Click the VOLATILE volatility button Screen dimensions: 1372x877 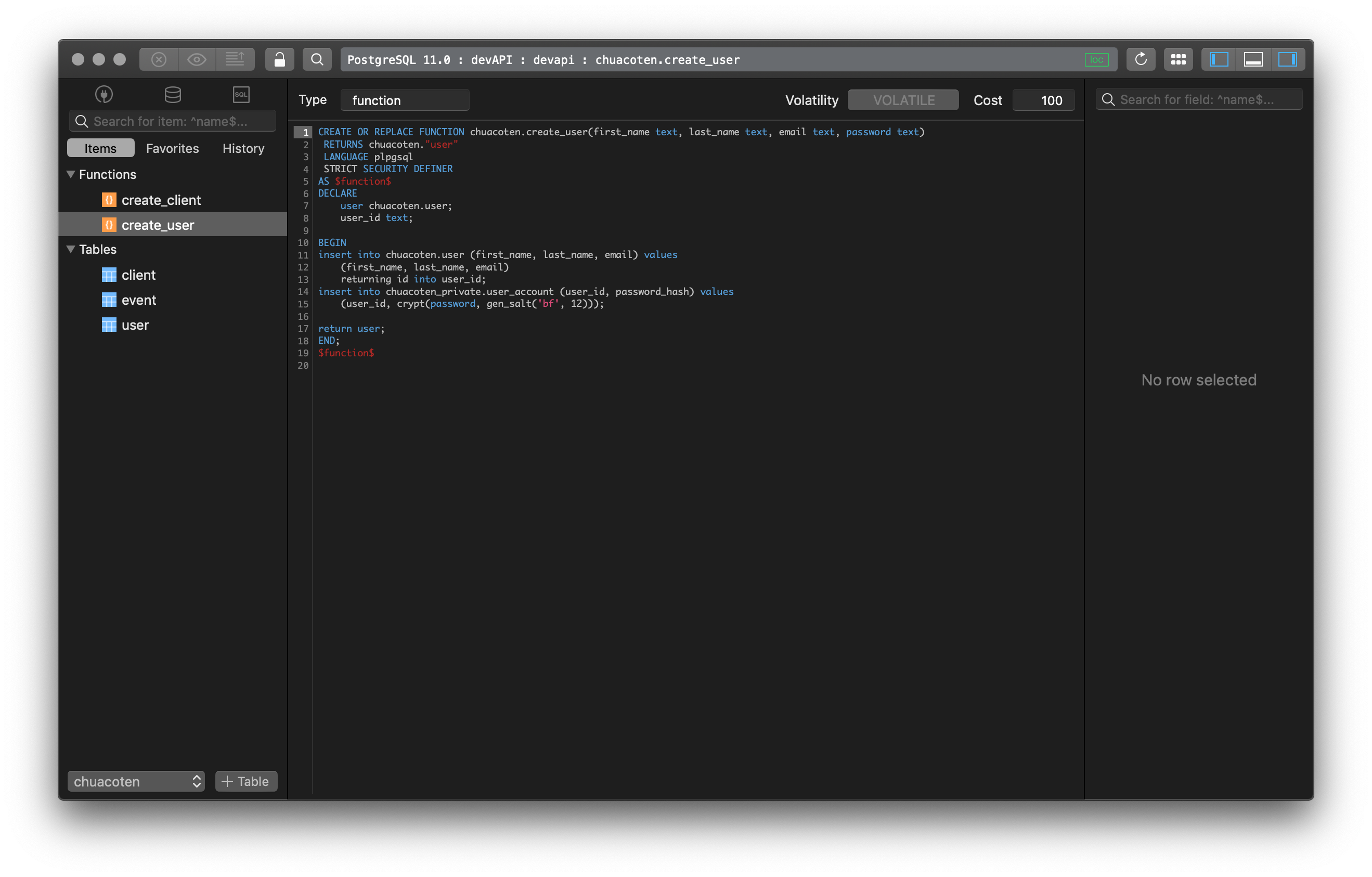(903, 100)
